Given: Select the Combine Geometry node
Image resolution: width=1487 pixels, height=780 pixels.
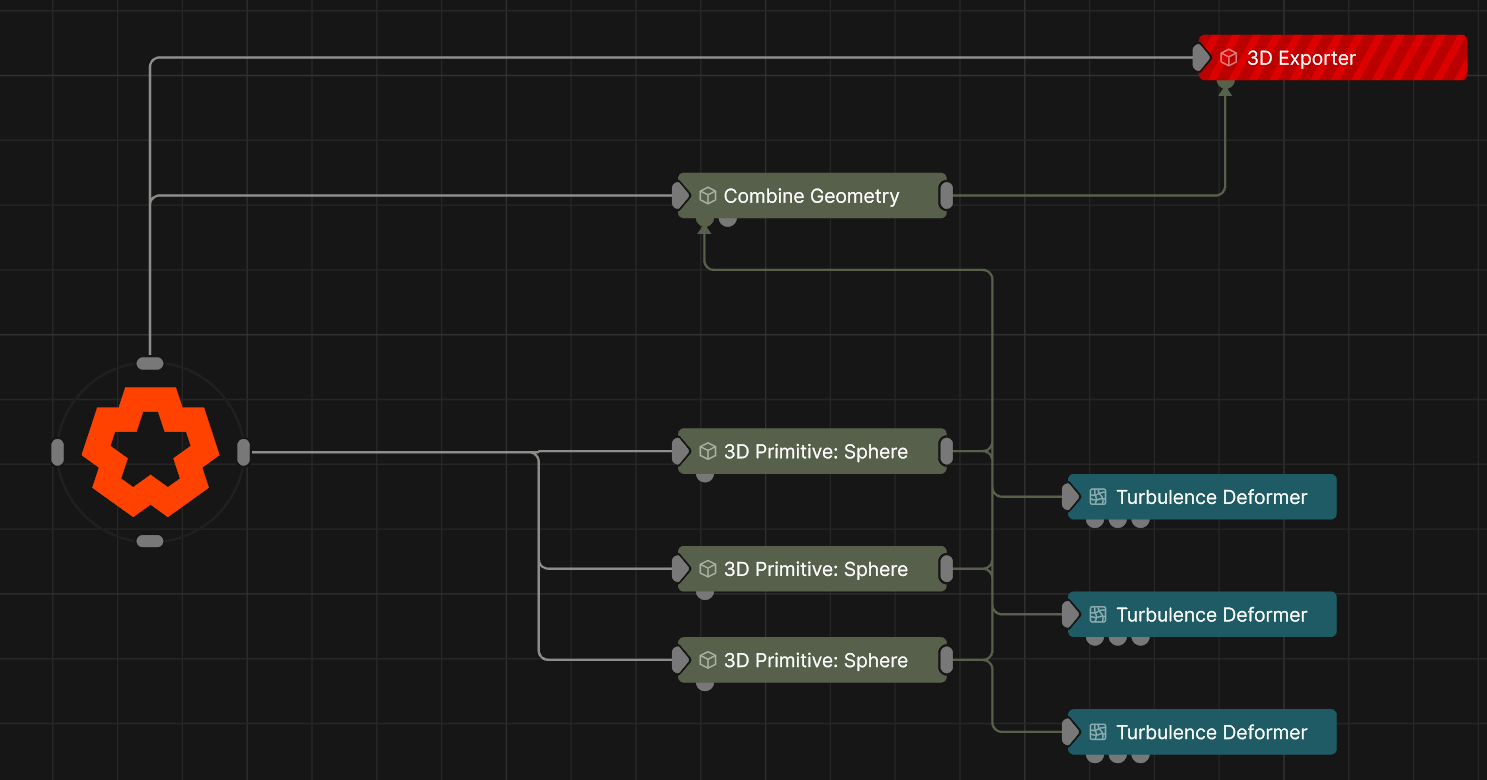Looking at the screenshot, I should click(812, 195).
